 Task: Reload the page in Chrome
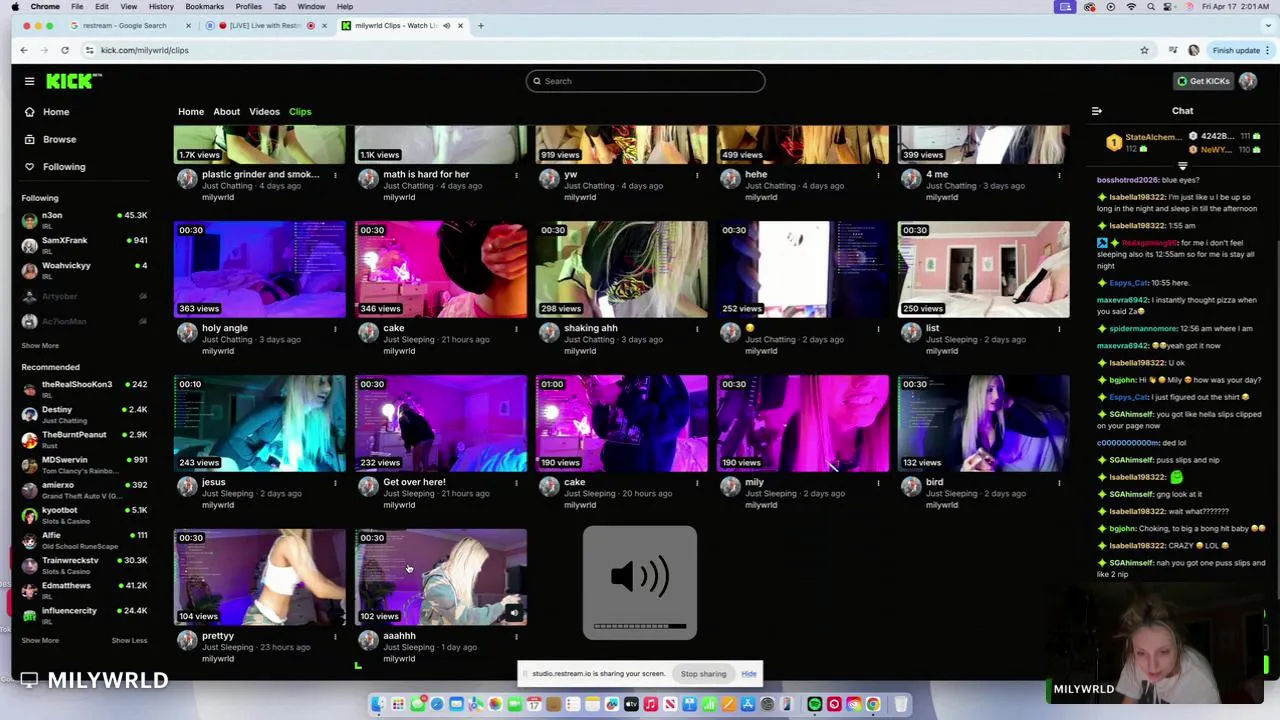pyautogui.click(x=65, y=50)
